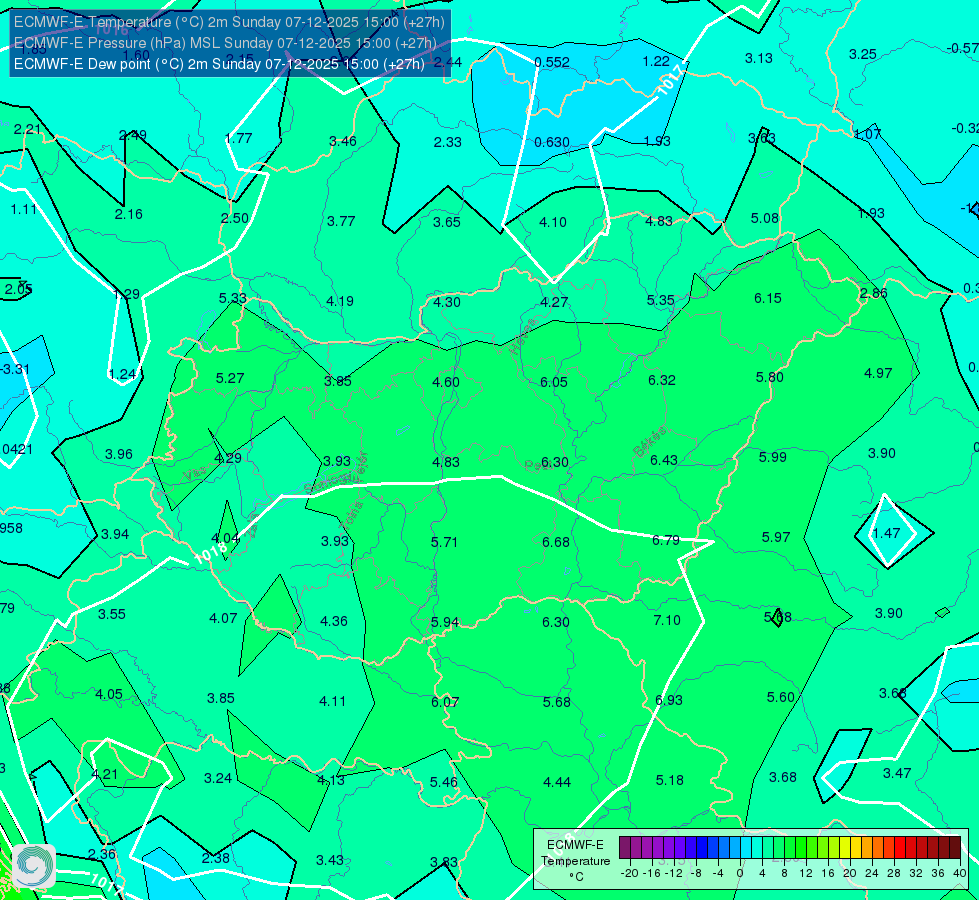Click the 5.46 temperature value

click(444, 783)
